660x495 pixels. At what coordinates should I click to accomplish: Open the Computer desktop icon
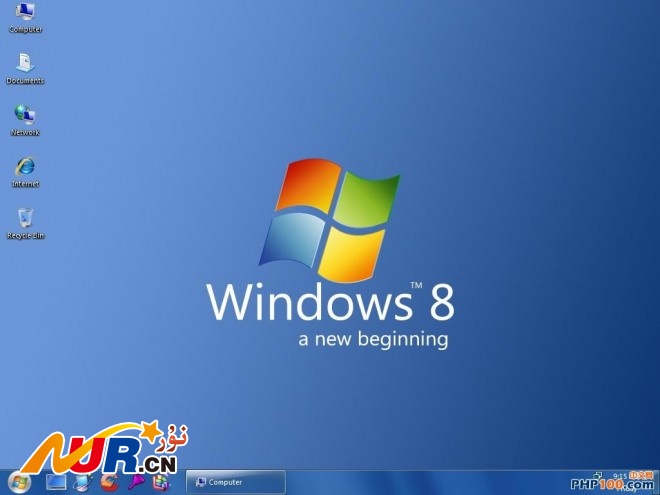pos(25,17)
